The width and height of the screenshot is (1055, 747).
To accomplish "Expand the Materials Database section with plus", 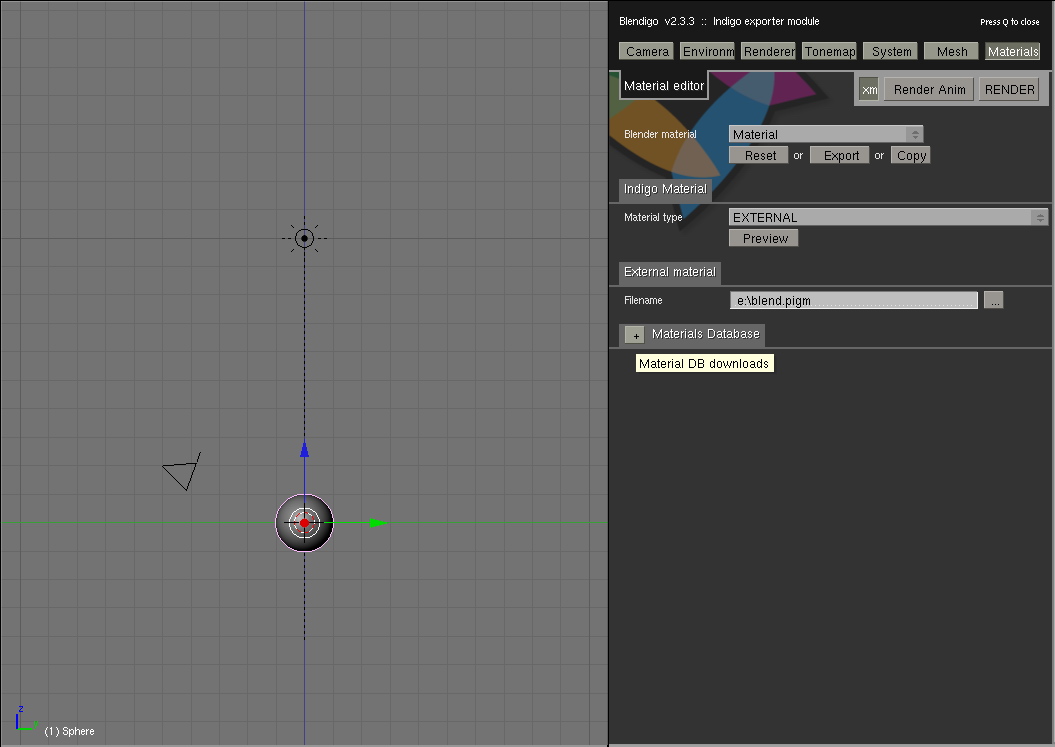I will tap(635, 335).
